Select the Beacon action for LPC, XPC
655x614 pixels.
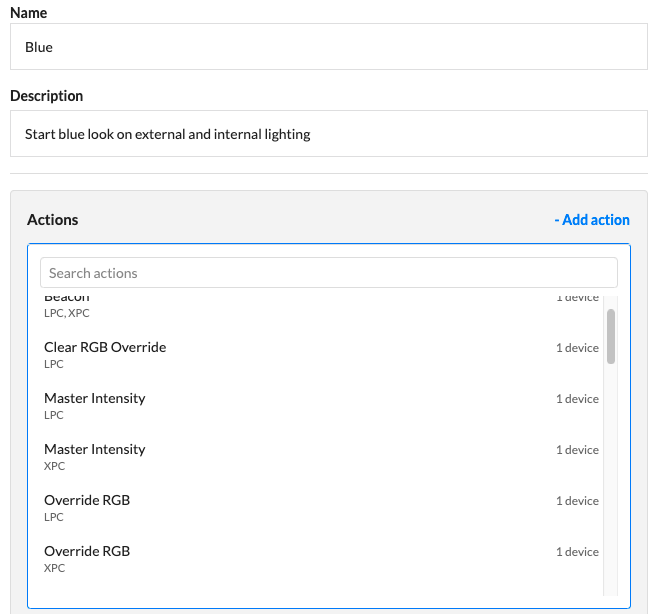pyautogui.click(x=322, y=307)
